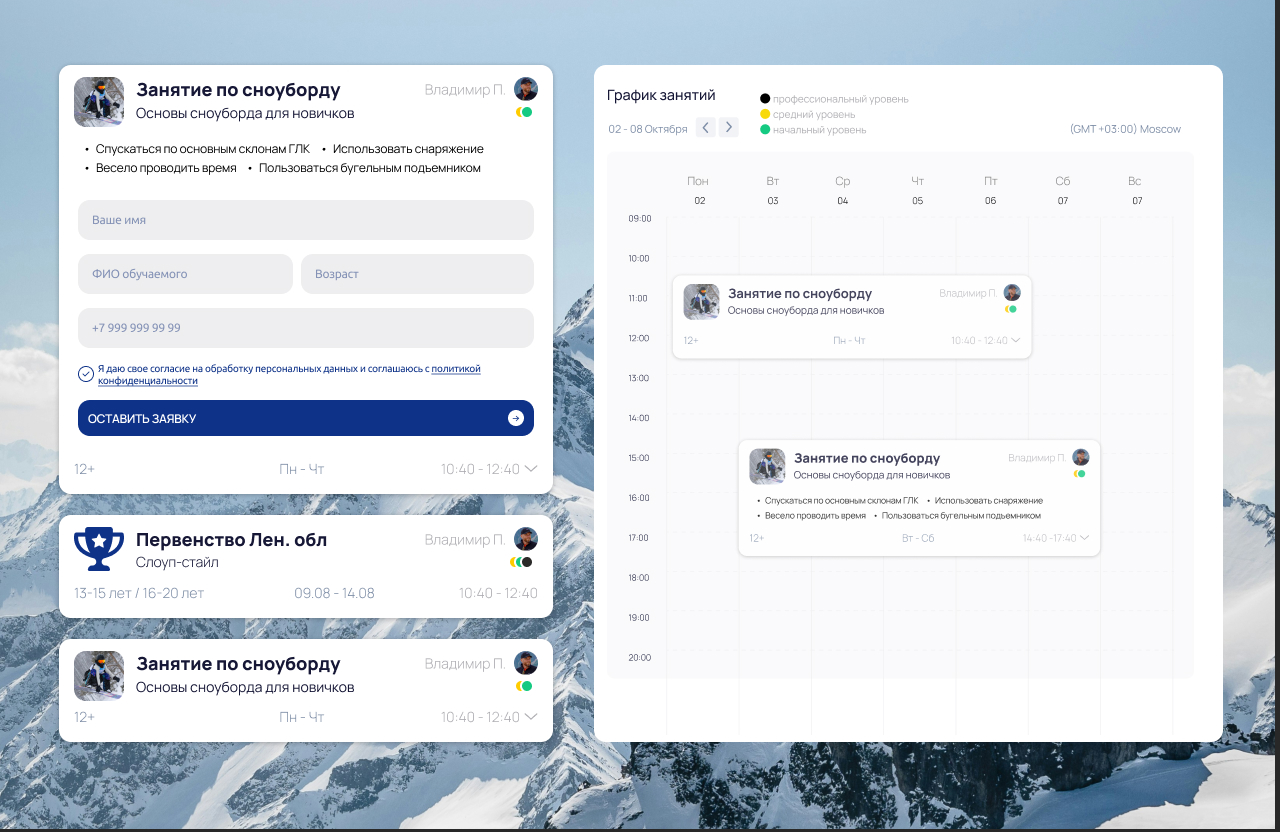Click the Вт - Сб days label

pyautogui.click(x=918, y=538)
